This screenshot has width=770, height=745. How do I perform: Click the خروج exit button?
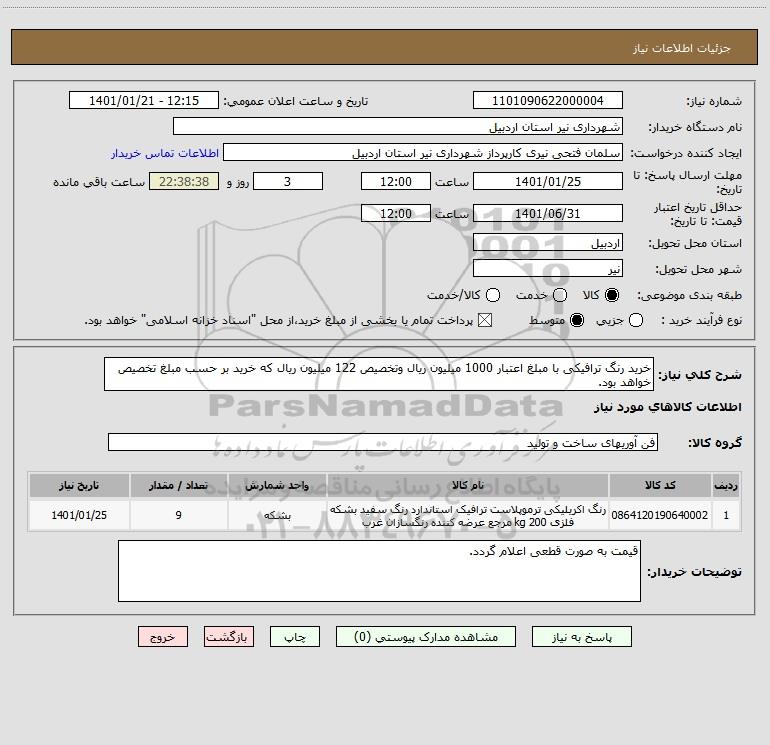(163, 637)
